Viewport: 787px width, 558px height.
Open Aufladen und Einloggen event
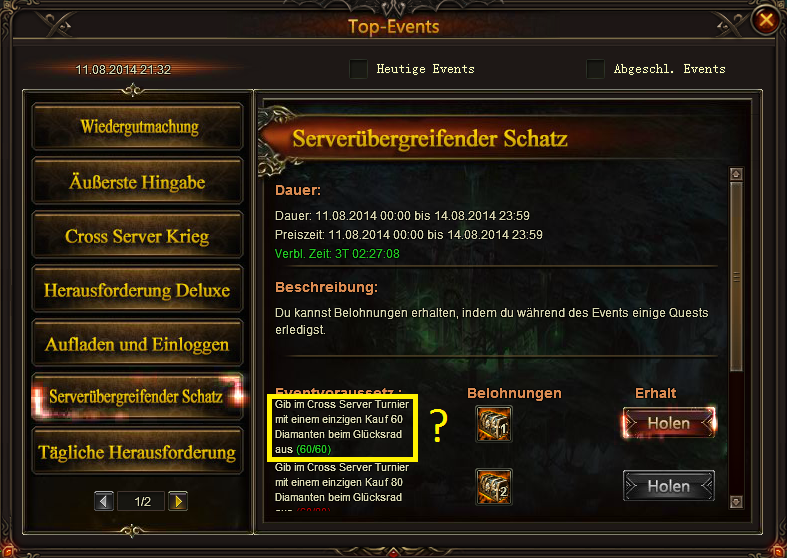138,344
